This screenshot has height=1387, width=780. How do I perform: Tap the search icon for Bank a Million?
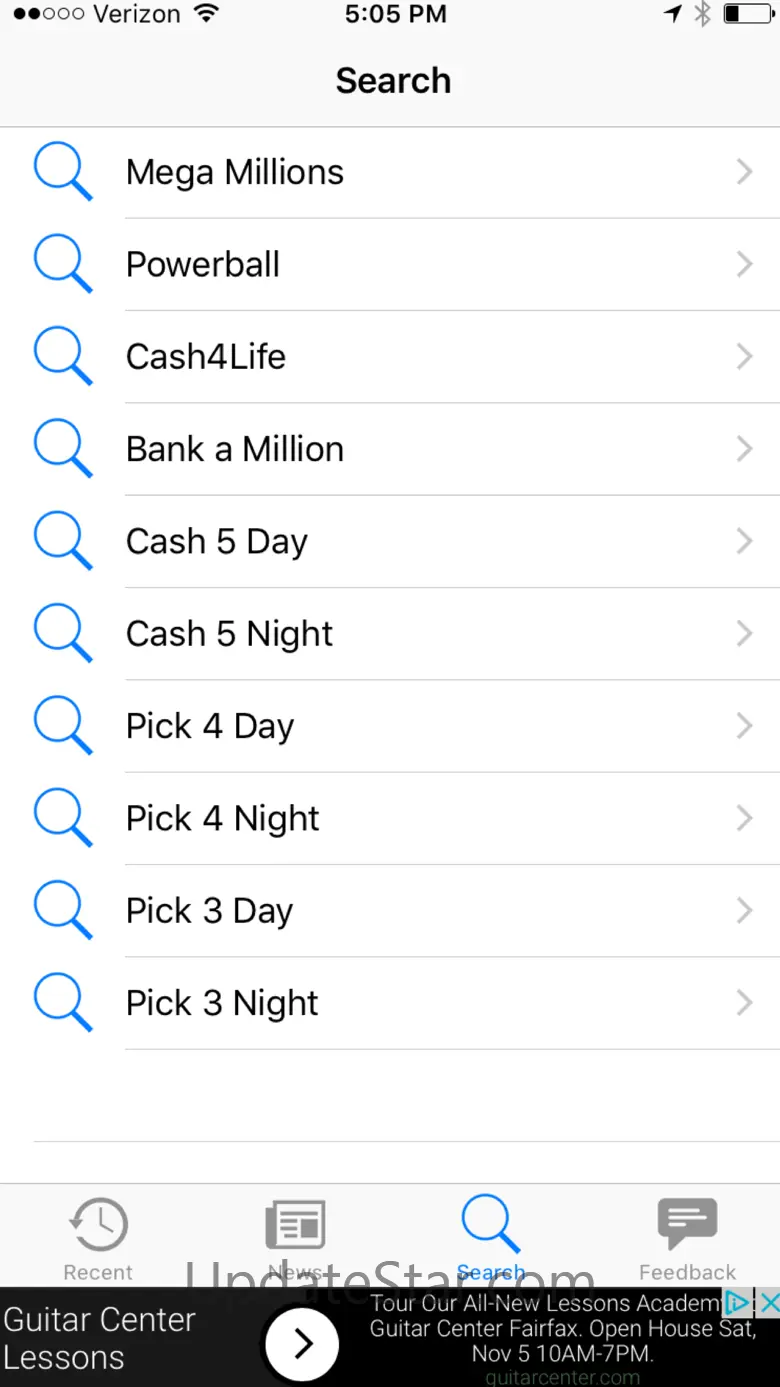click(x=63, y=449)
